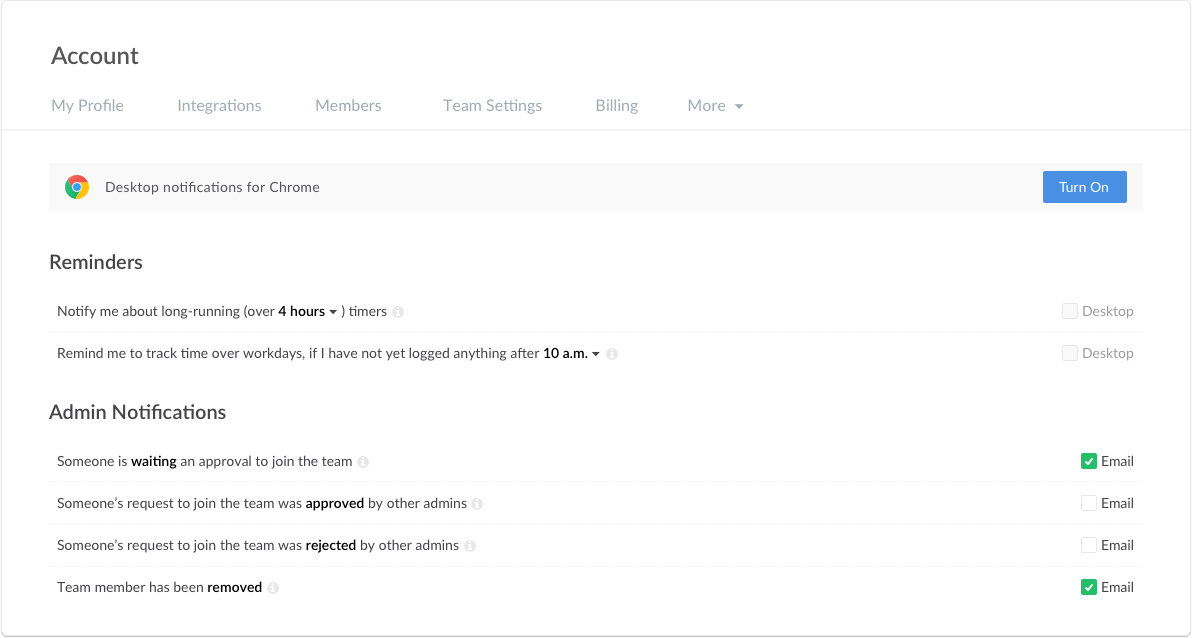Click the Admin Notifications heading
The height and width of the screenshot is (638, 1192).
(138, 411)
